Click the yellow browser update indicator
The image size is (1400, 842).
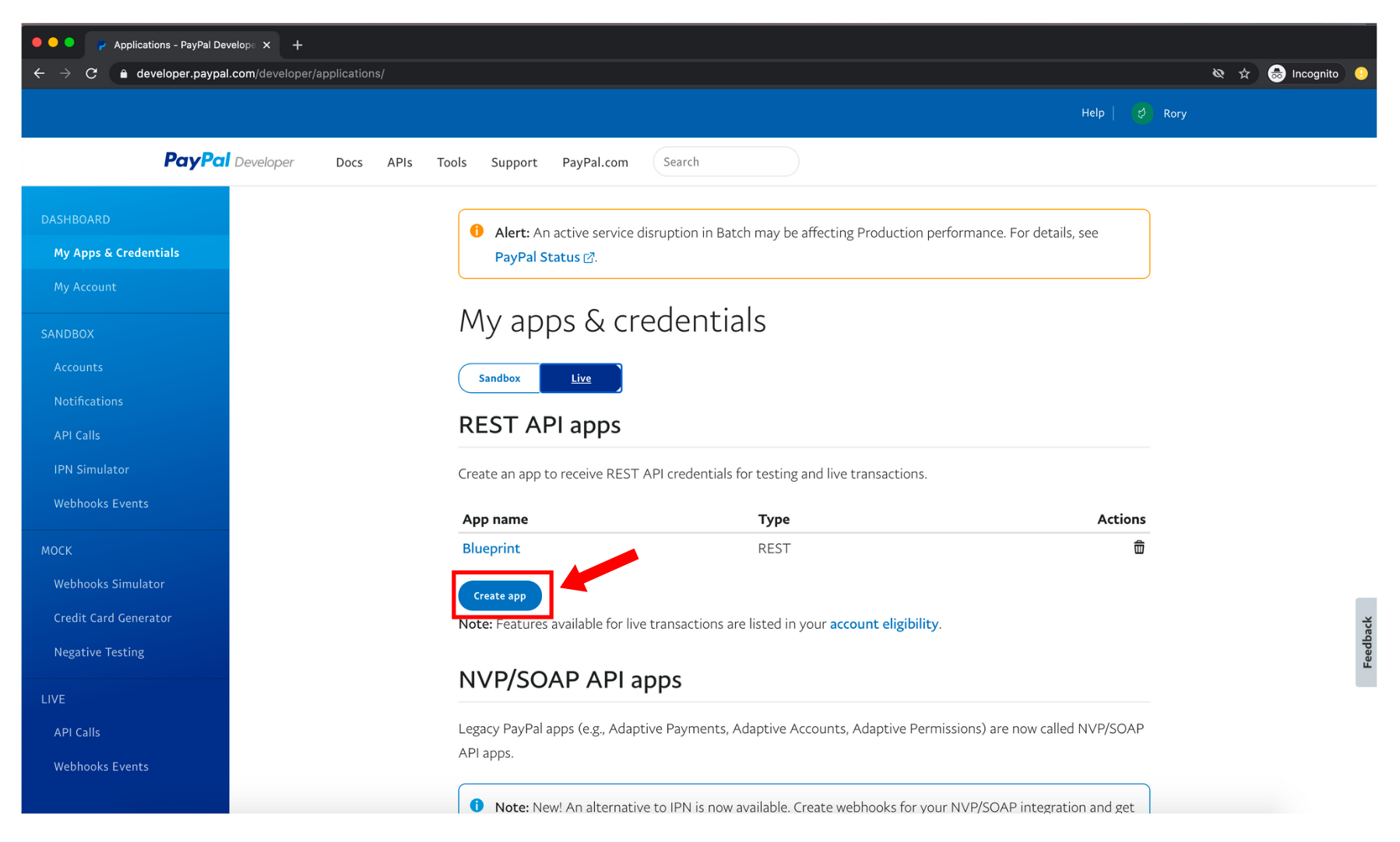tap(1361, 73)
